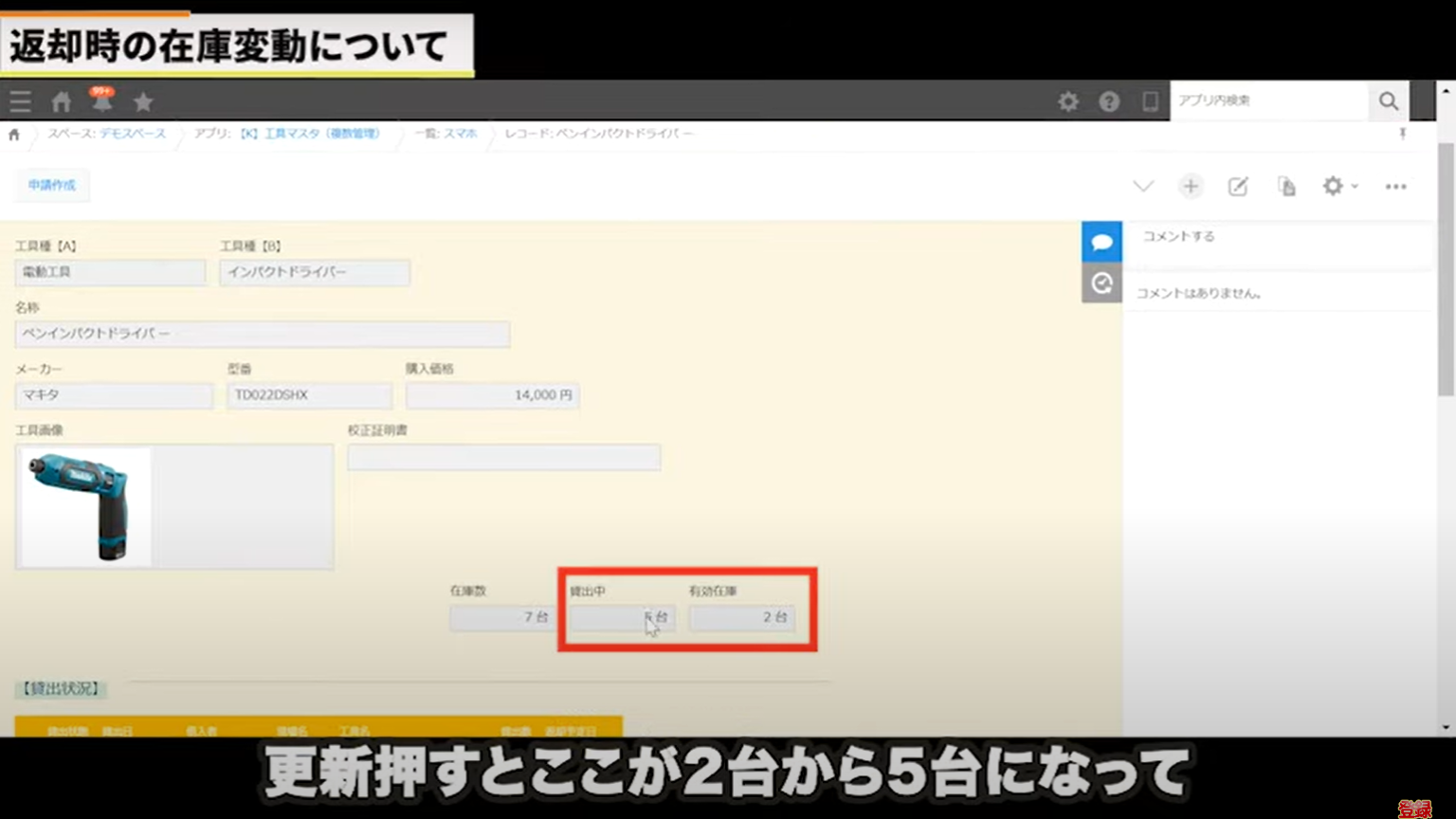Edit this record using the pencil icon
The width and height of the screenshot is (1456, 819).
point(1238,186)
